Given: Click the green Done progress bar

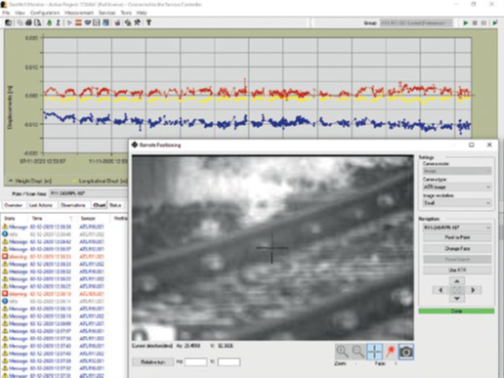Looking at the screenshot, I should [456, 311].
